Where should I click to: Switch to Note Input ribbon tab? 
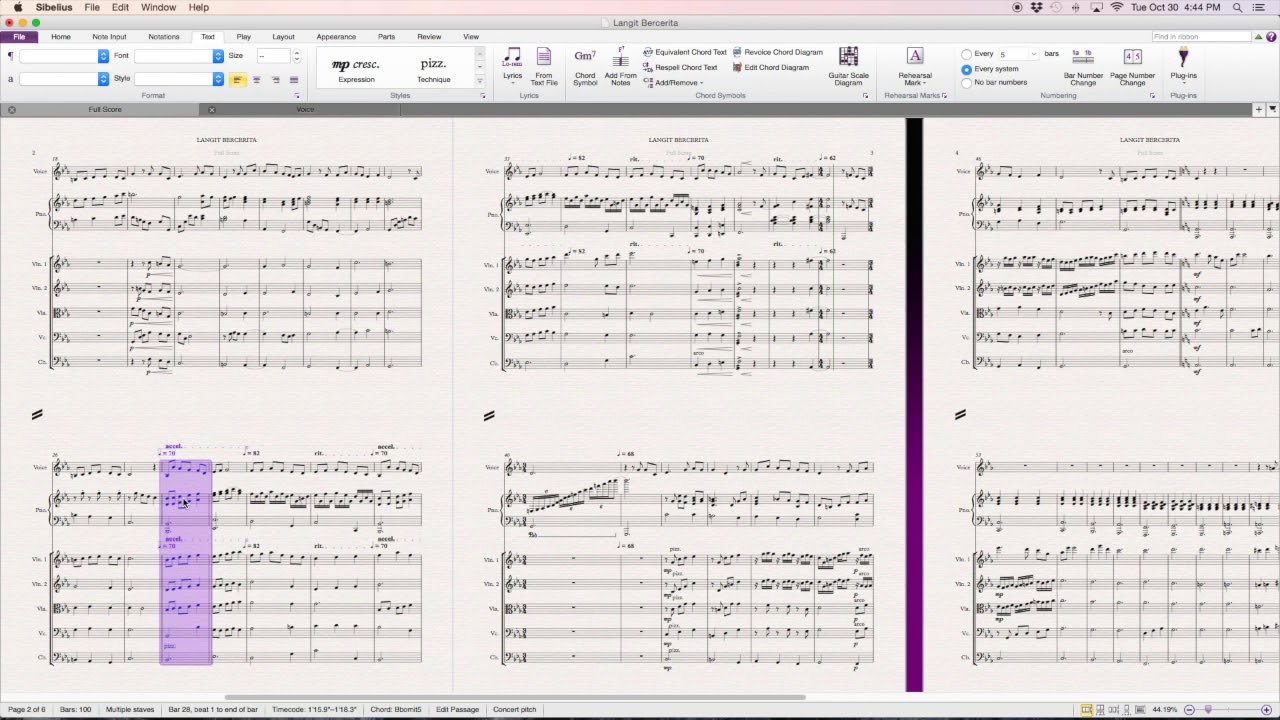(109, 37)
